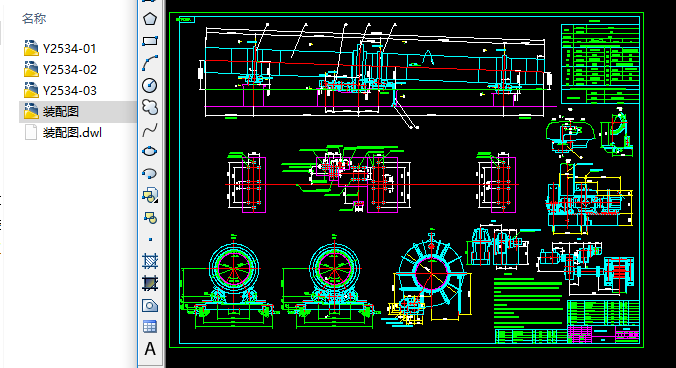Select the Gradient fill tool

150,283
